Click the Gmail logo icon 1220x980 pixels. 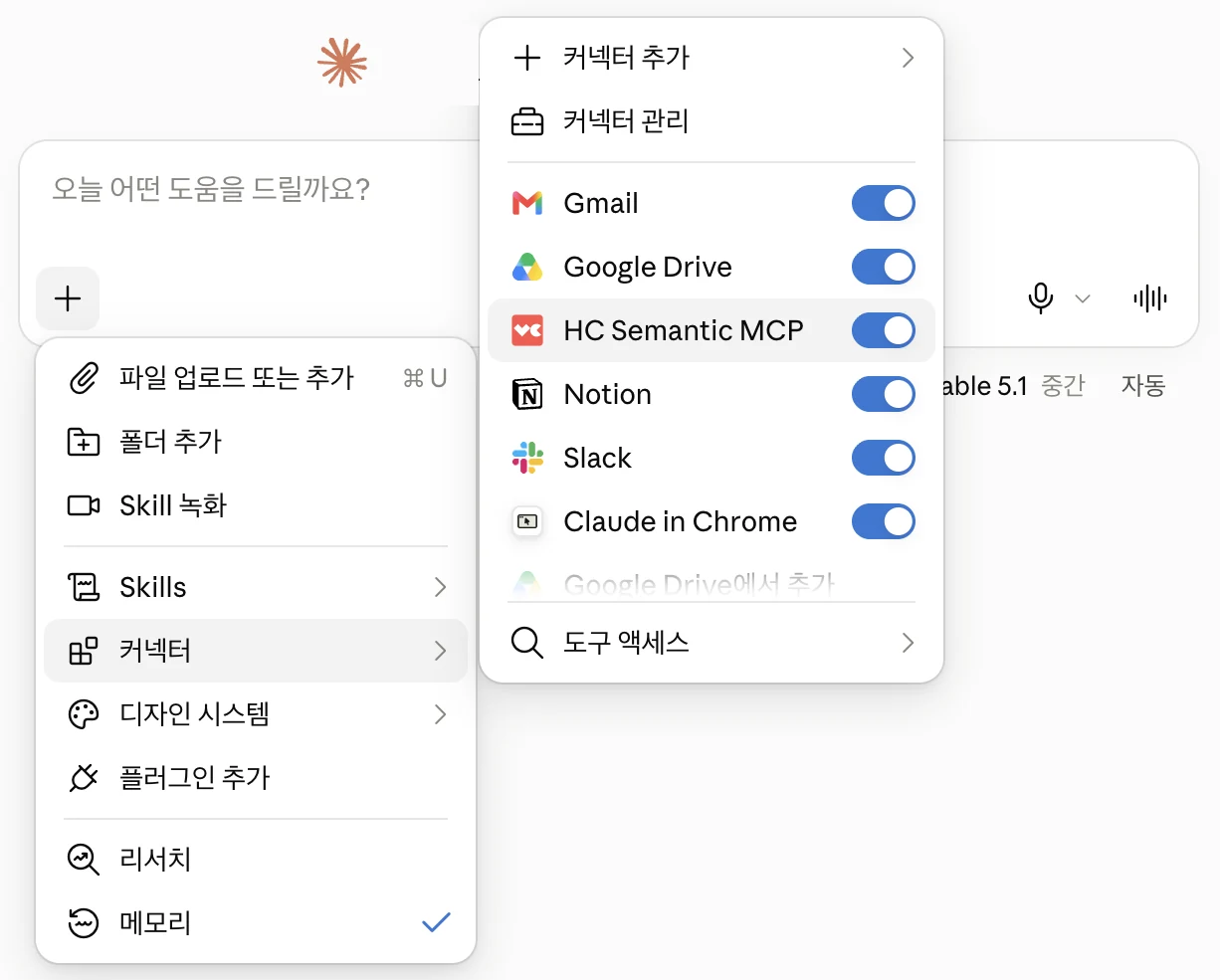point(527,203)
